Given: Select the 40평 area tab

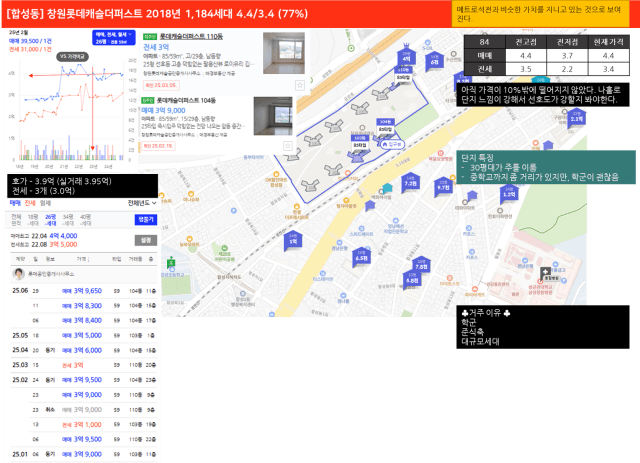Looking at the screenshot, I should [85, 220].
